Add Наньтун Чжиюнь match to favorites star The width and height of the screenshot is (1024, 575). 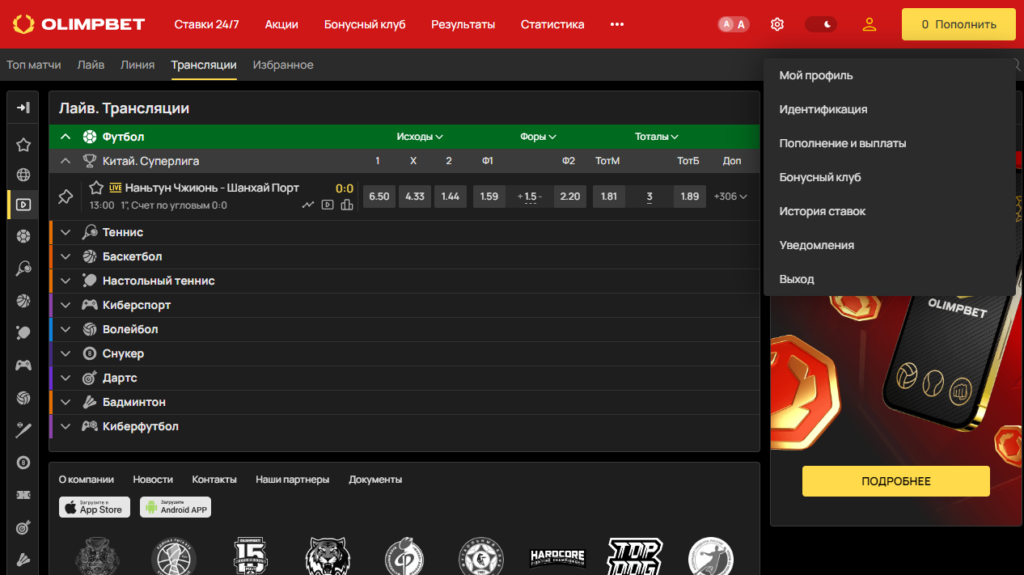[96, 188]
